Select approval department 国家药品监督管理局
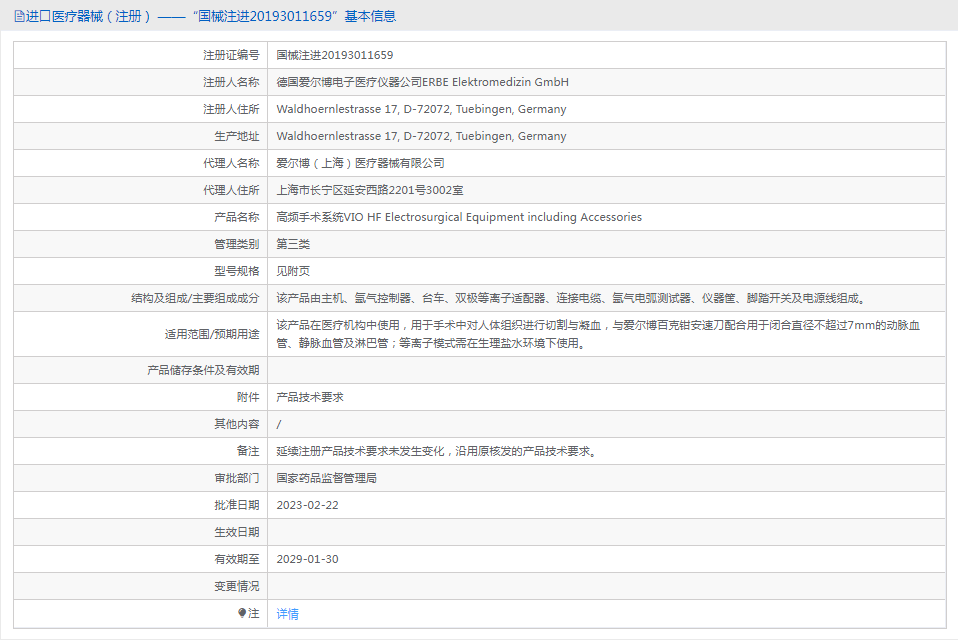The height and width of the screenshot is (640, 958). tap(326, 478)
